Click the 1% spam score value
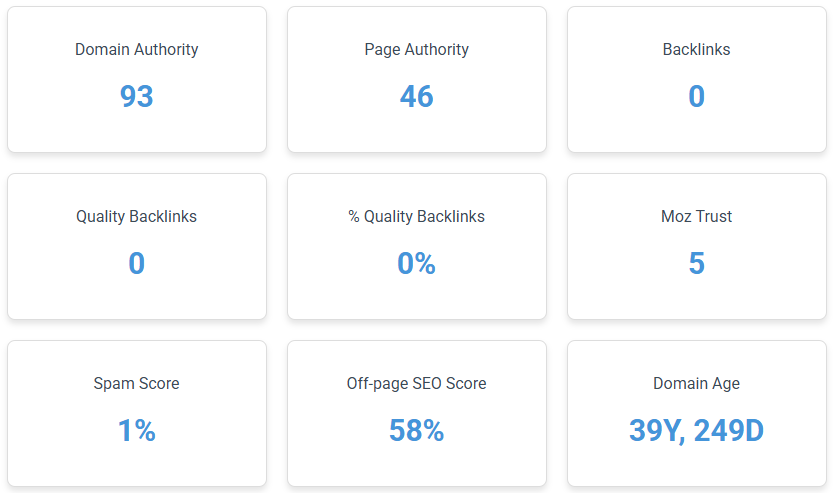Screen dimensions: 834x493 137,430
